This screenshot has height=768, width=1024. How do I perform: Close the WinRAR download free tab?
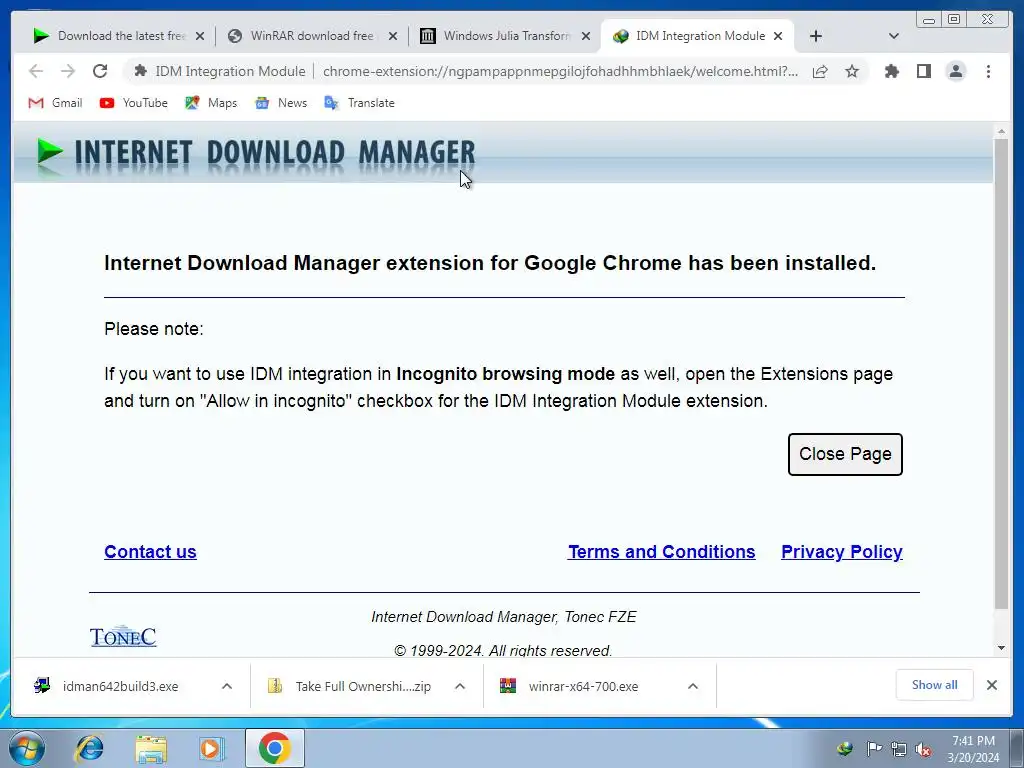pyautogui.click(x=392, y=36)
